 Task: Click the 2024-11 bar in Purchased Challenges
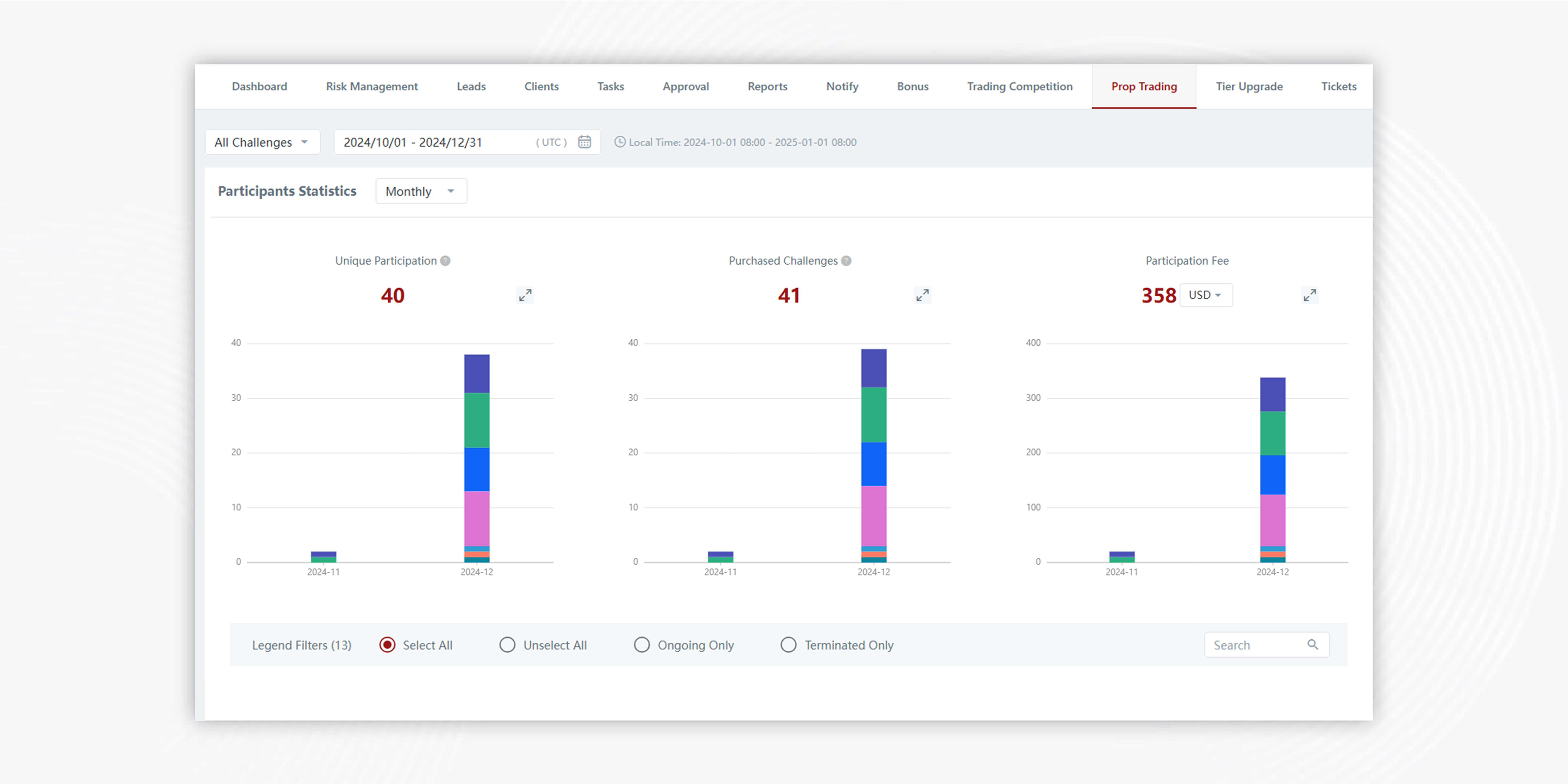coord(720,556)
